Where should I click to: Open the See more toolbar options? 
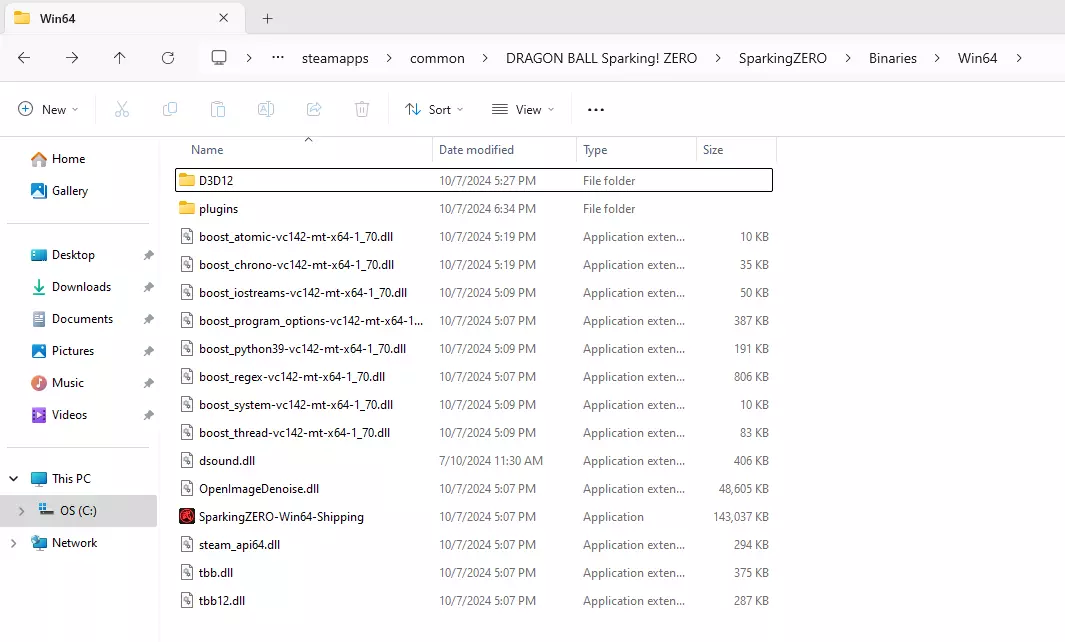point(596,109)
